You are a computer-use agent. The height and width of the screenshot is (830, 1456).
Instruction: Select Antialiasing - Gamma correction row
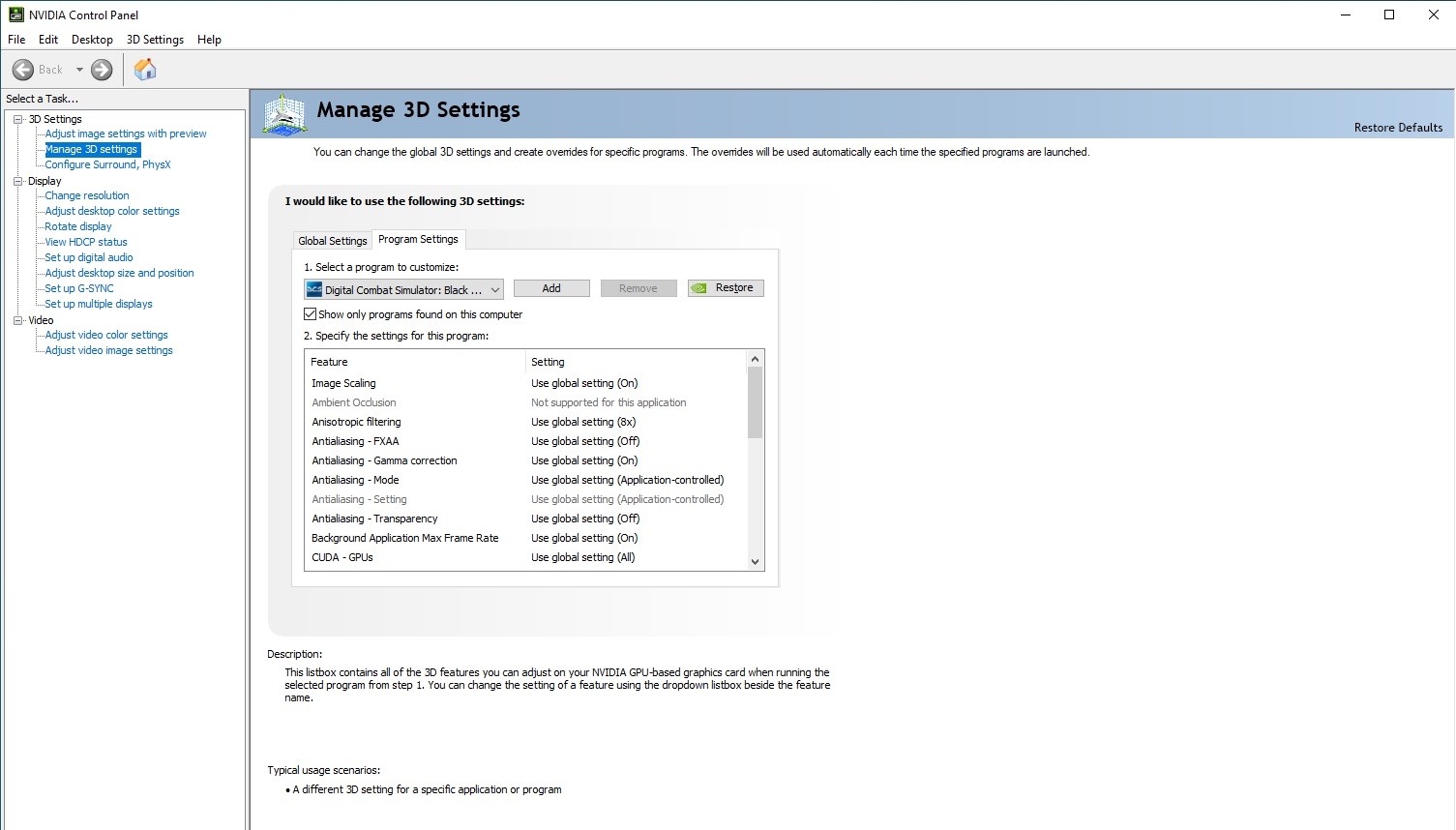[x=526, y=460]
